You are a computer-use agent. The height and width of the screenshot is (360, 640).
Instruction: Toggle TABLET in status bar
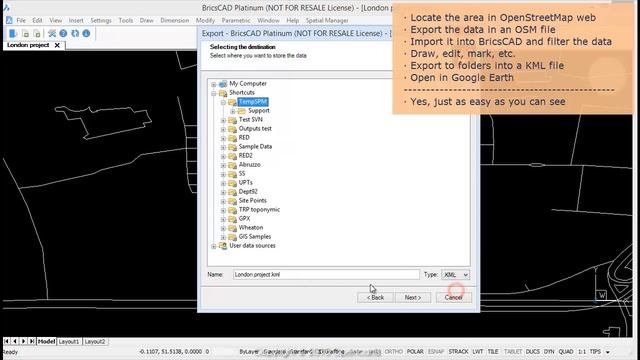(513, 351)
